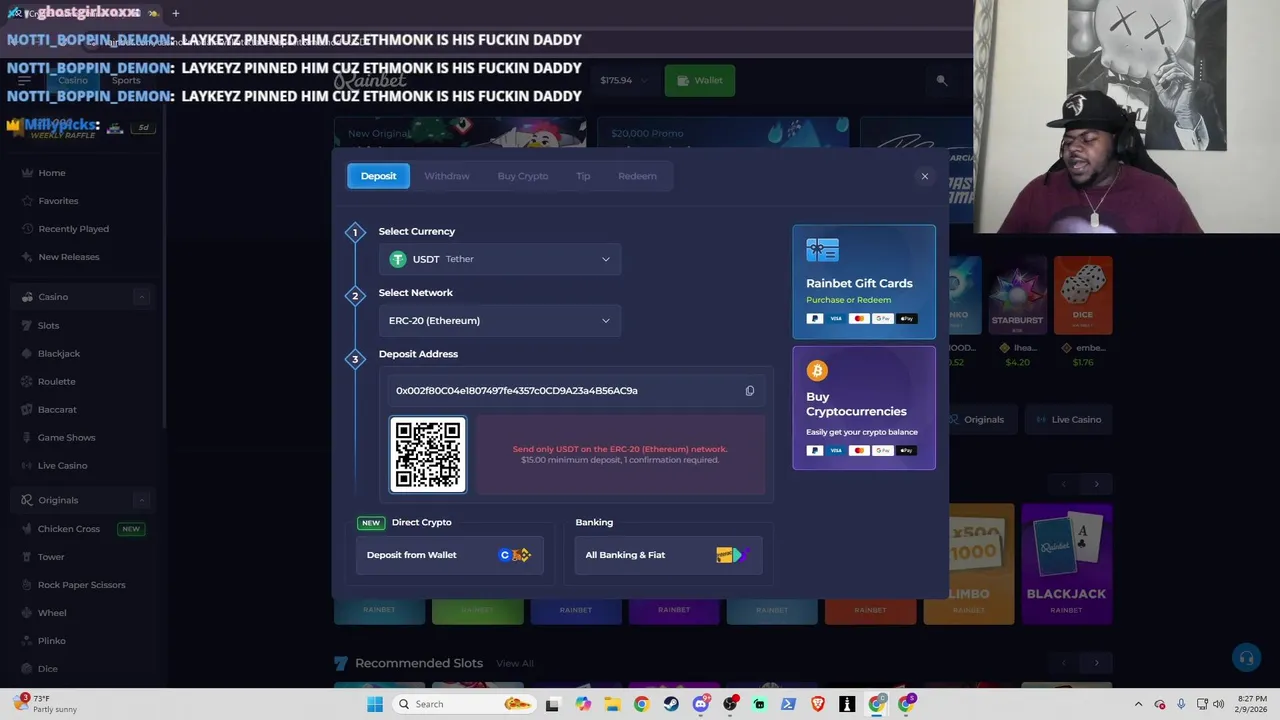
Task: Click the green Wallet button
Action: [x=700, y=80]
